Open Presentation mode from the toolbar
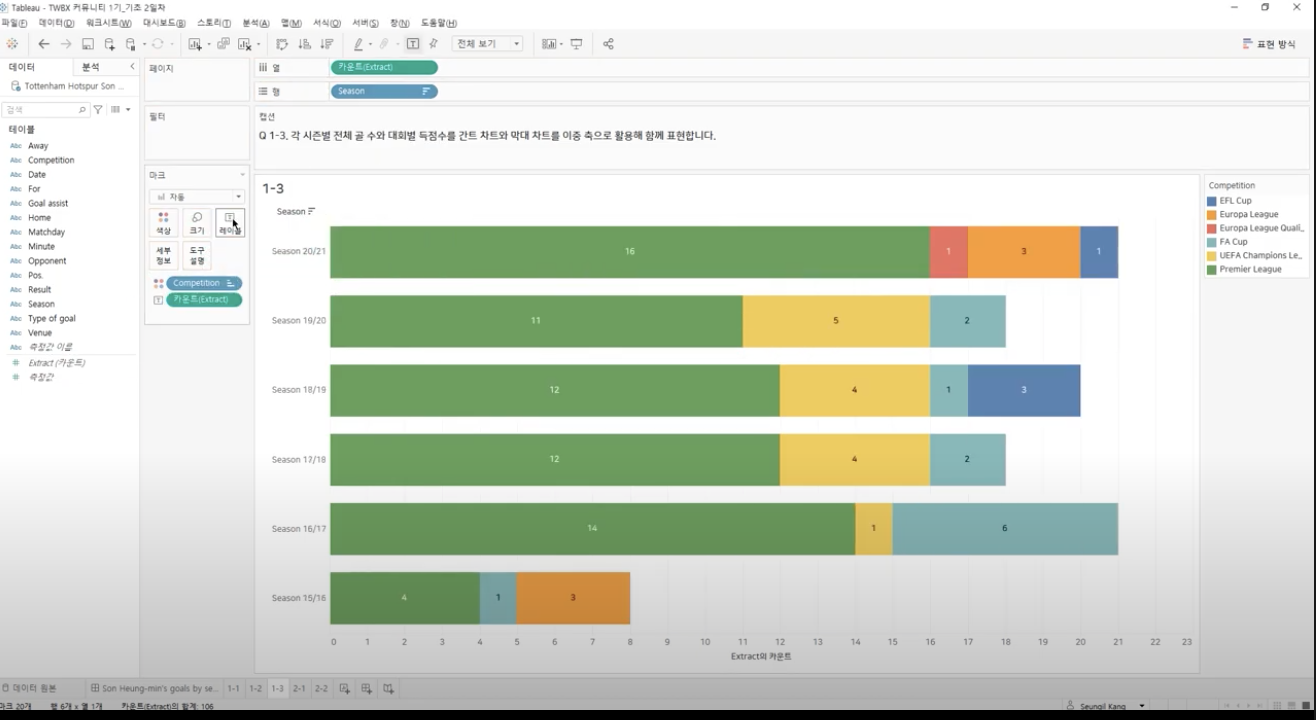Image resolution: width=1316 pixels, height=720 pixels. pyautogui.click(x=576, y=44)
